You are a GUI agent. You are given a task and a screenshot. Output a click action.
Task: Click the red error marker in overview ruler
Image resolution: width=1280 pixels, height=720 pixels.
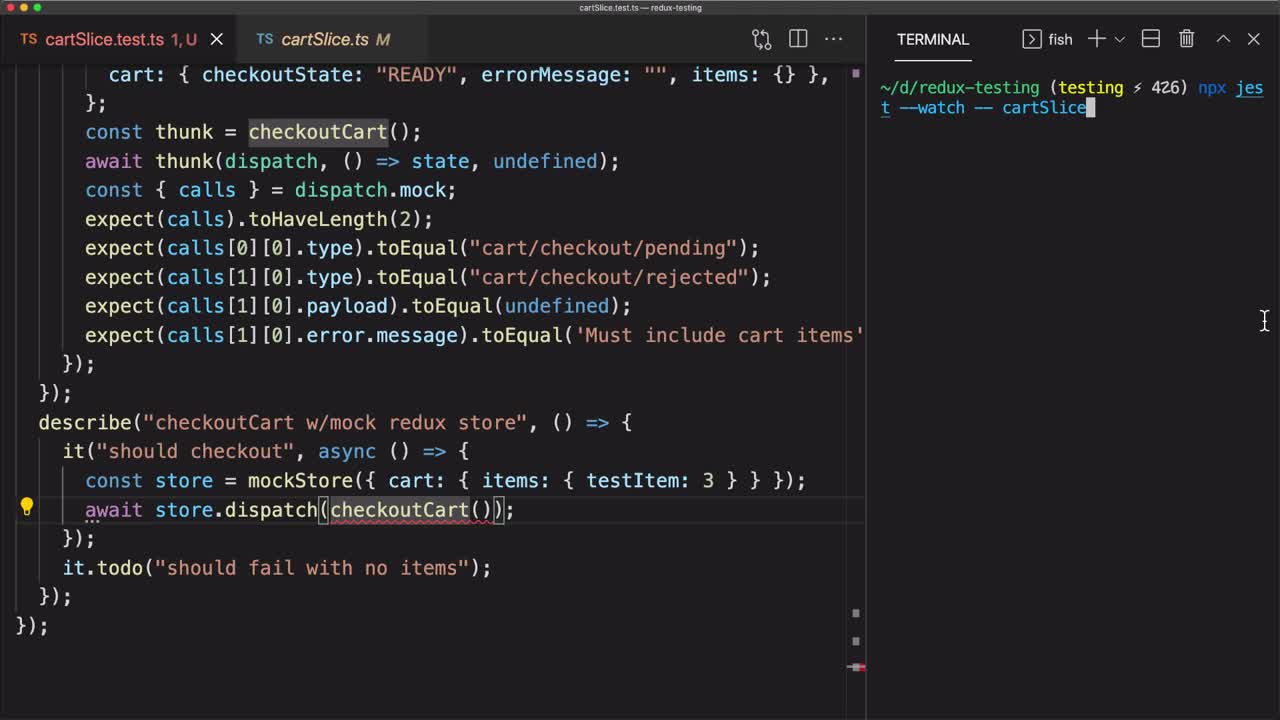(857, 667)
